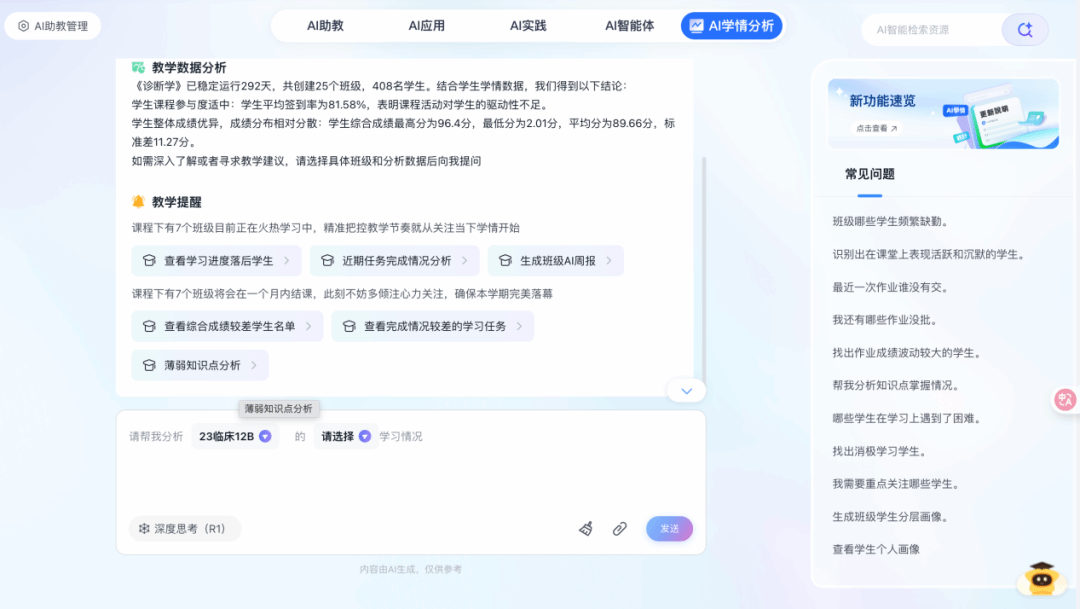Toggle 深度思考 (R1) mode

coord(184,529)
